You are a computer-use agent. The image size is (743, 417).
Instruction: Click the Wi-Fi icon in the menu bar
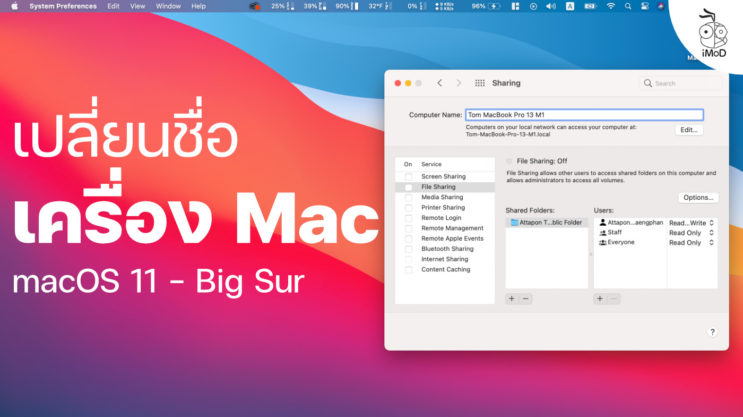point(611,6)
